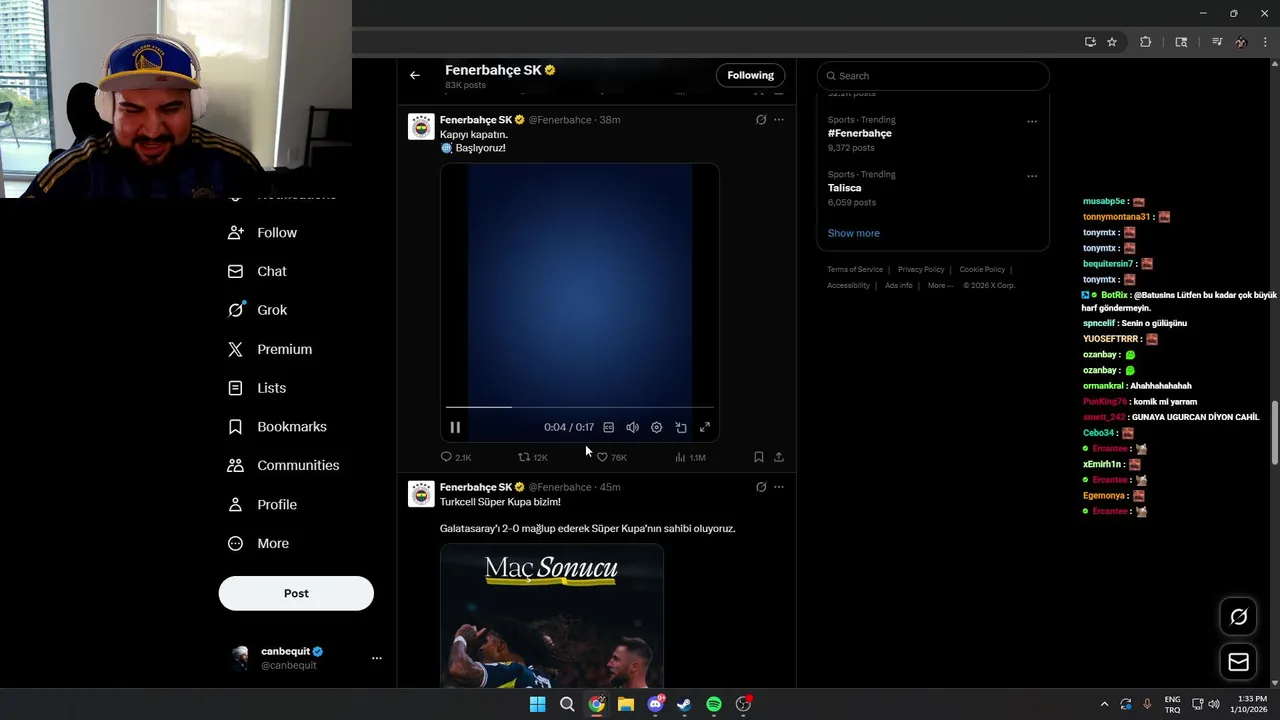Viewport: 1280px width, 720px height.
Task: Open the Accessibility footer link
Action: [x=848, y=285]
